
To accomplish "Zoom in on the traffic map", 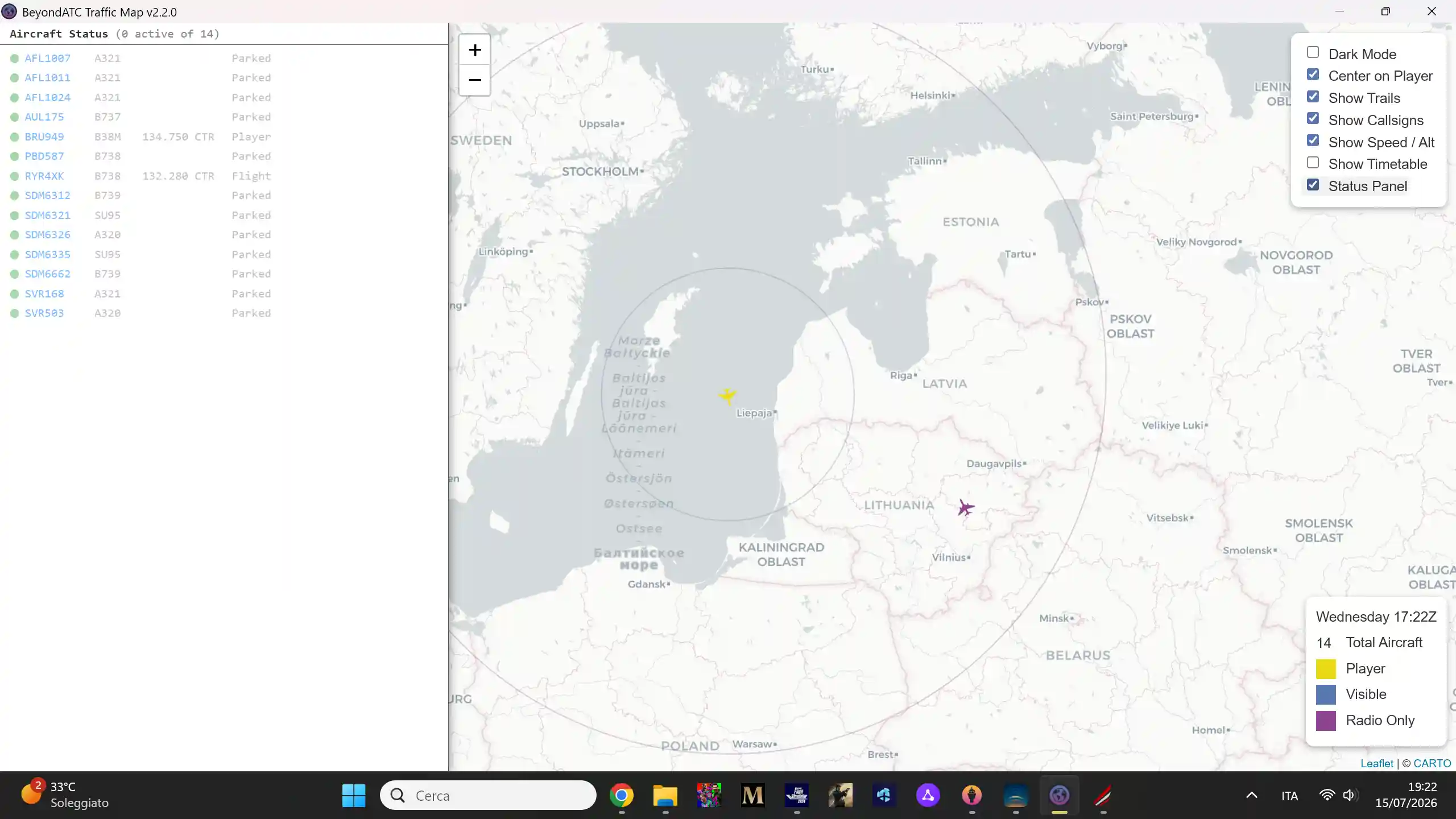I will click(475, 50).
